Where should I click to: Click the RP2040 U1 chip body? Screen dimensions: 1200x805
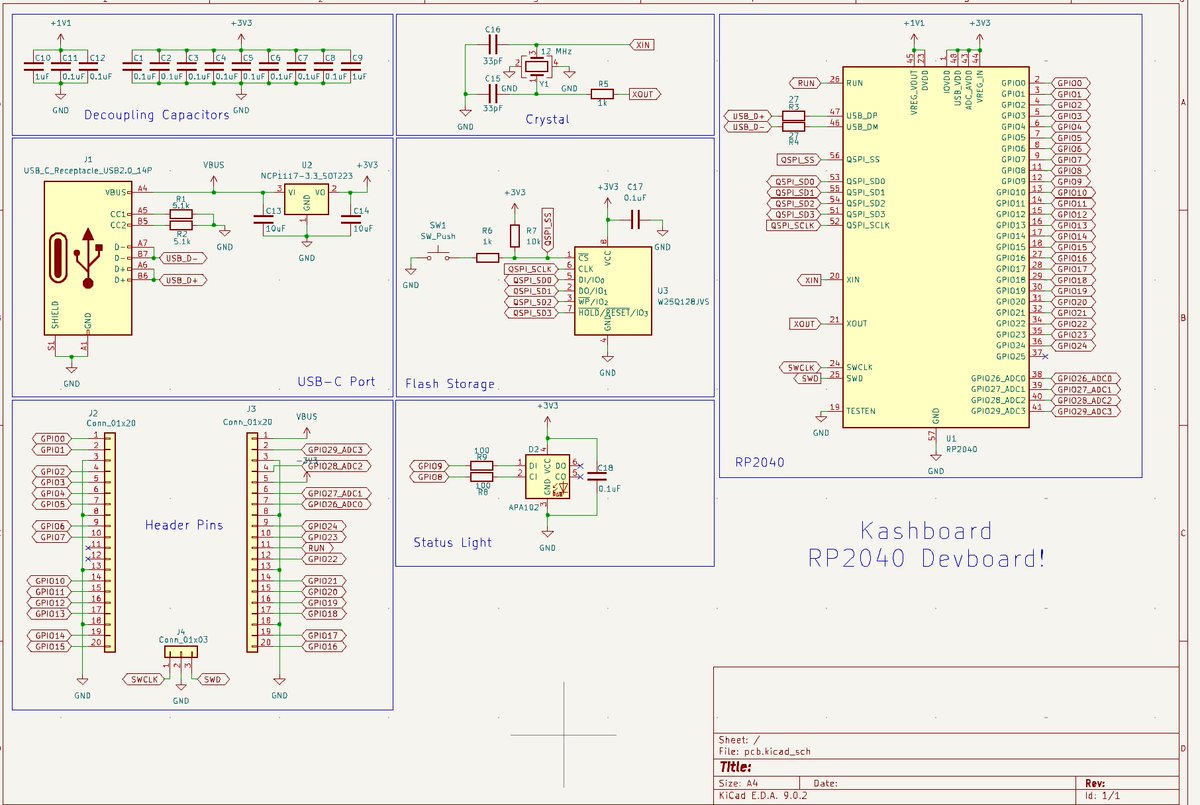[935, 248]
